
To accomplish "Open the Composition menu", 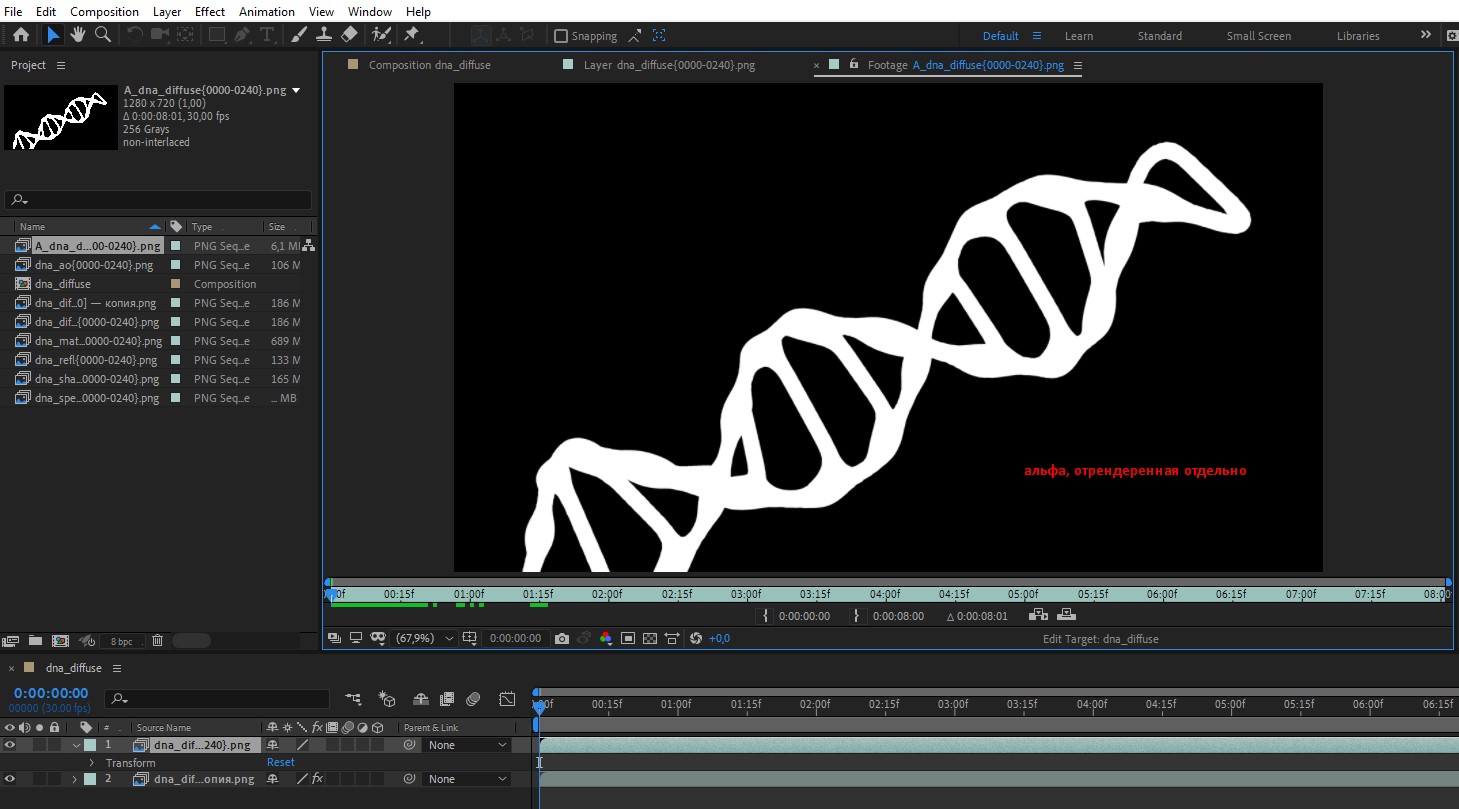I will tap(105, 12).
